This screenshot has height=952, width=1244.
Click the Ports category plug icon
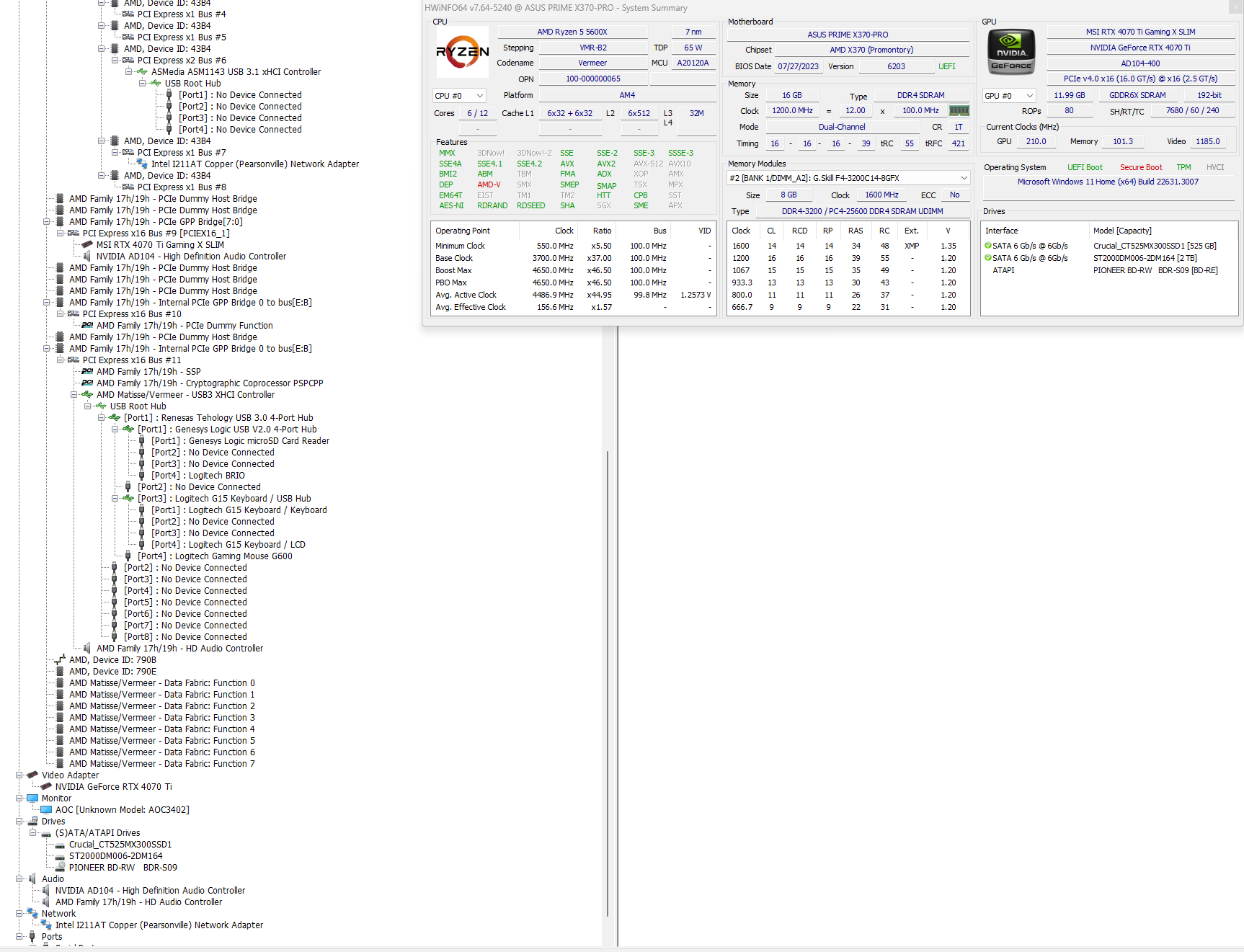pyautogui.click(x=32, y=937)
